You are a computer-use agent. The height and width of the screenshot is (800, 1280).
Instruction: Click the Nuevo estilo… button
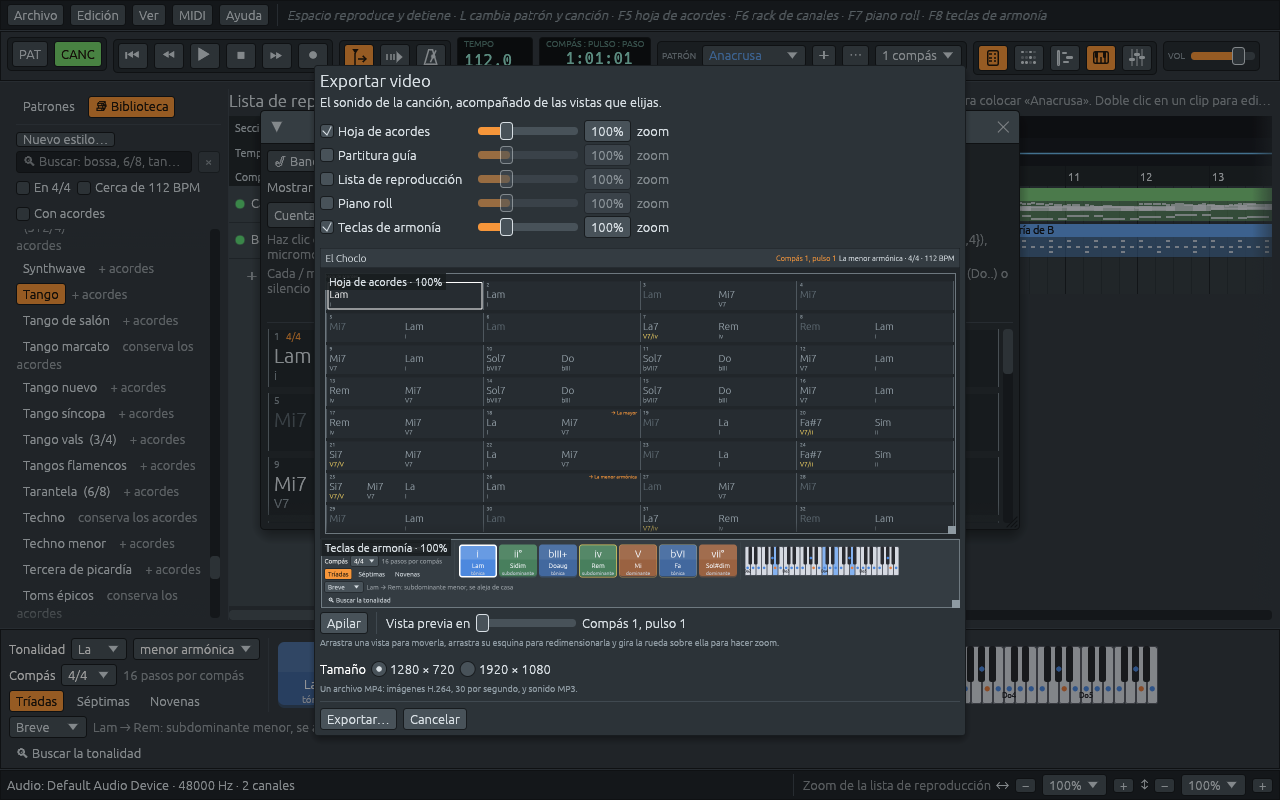[x=65, y=140]
